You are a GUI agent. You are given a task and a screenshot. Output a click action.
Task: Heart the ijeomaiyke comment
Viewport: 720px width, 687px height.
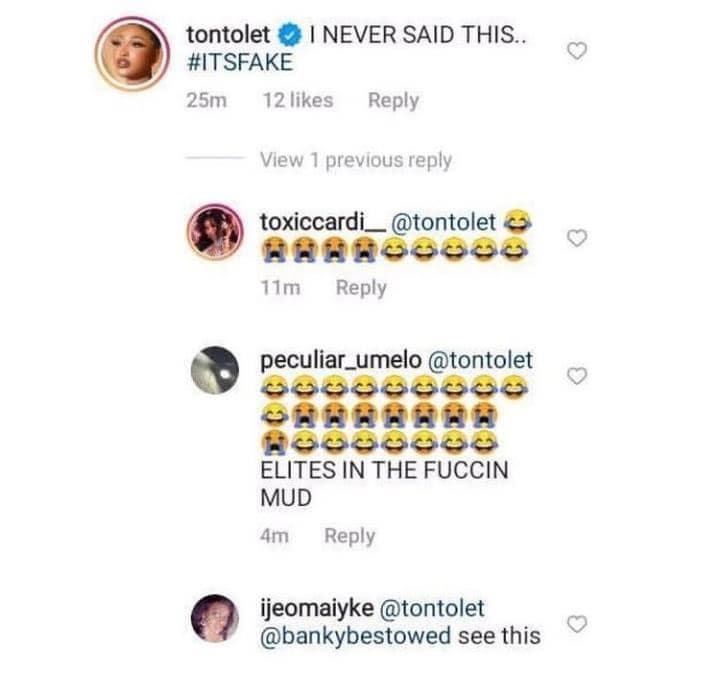pos(576,625)
